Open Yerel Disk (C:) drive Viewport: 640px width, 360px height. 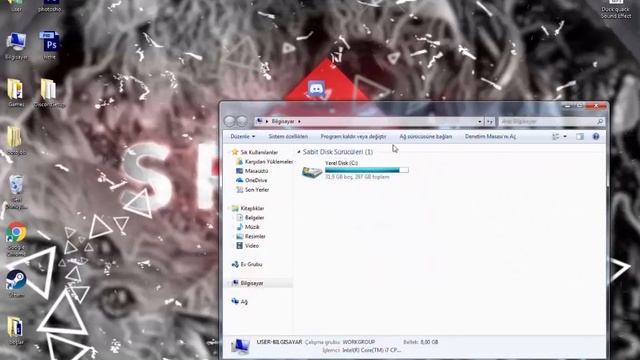pyautogui.click(x=354, y=170)
